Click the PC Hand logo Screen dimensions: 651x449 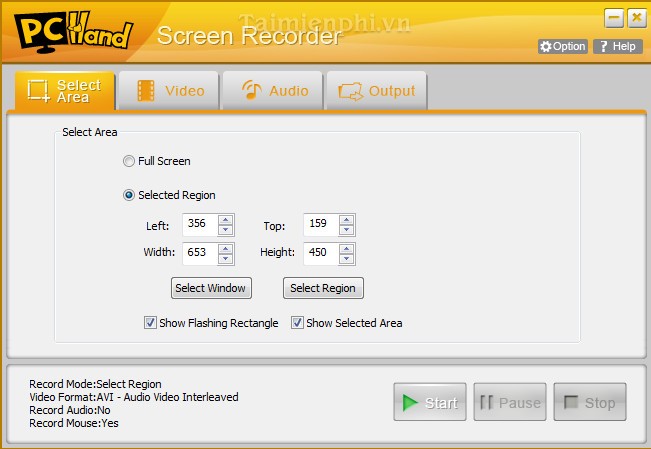point(73,32)
